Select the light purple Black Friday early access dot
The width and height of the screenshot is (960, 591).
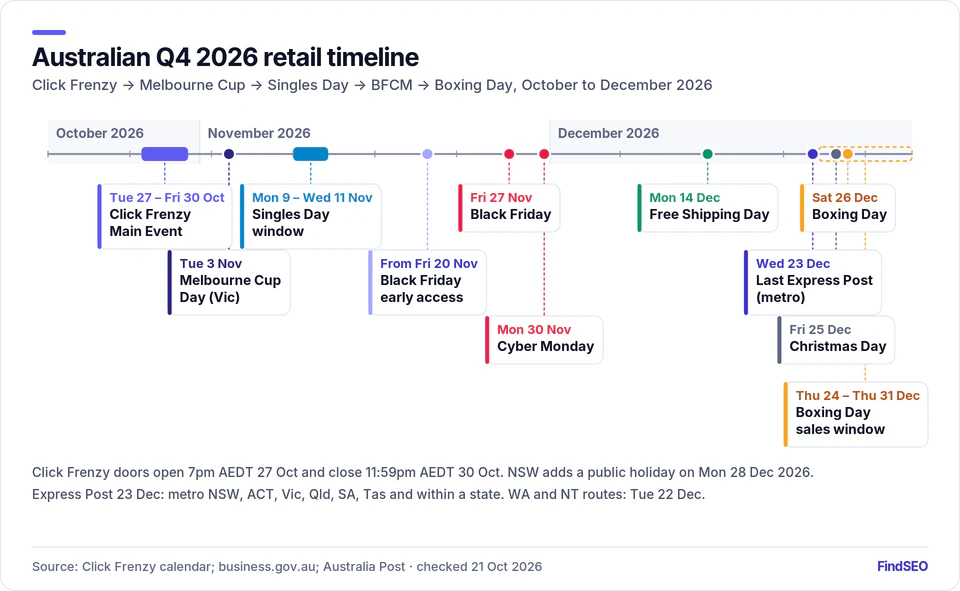click(x=427, y=154)
